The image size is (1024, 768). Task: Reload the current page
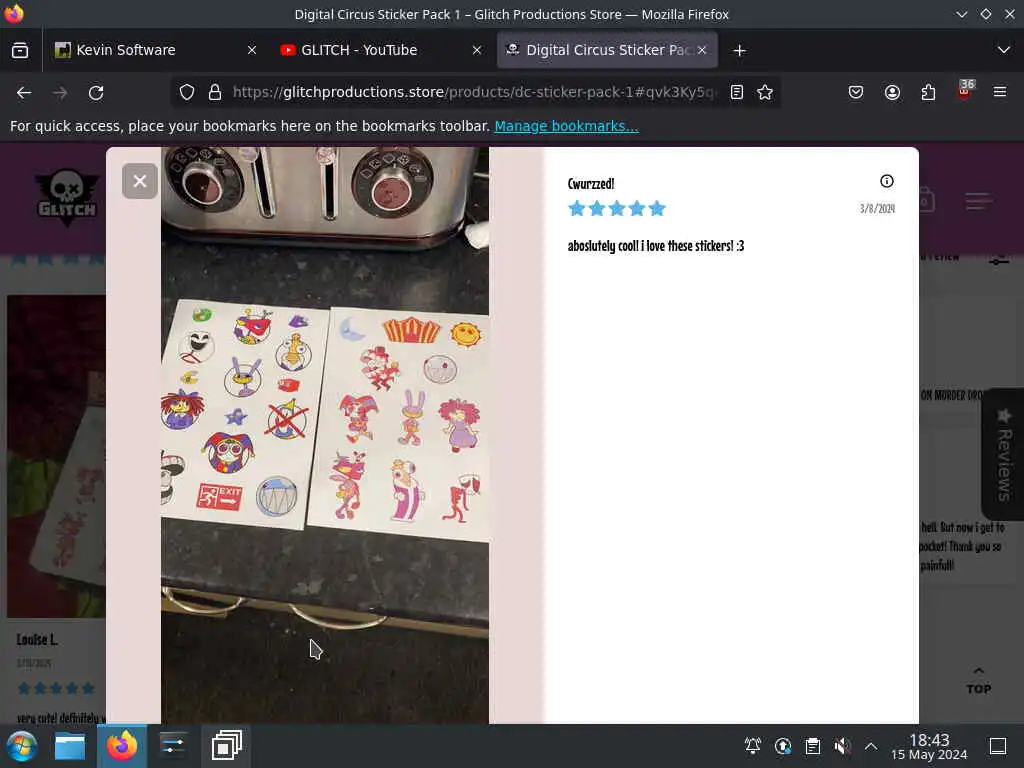pos(96,93)
